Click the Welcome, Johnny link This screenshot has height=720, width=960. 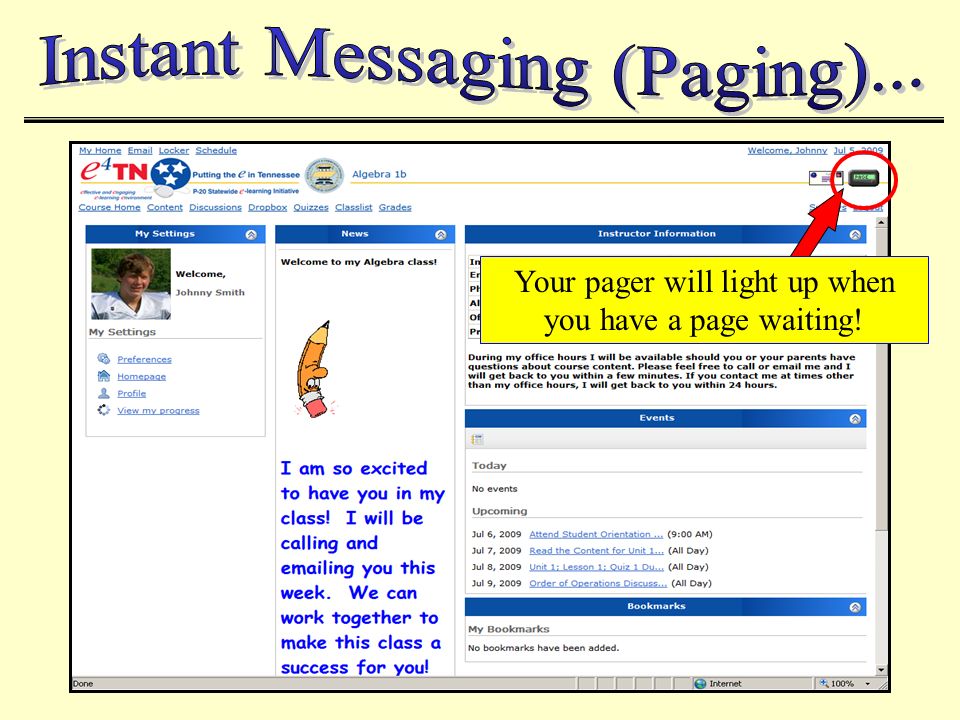(x=787, y=150)
